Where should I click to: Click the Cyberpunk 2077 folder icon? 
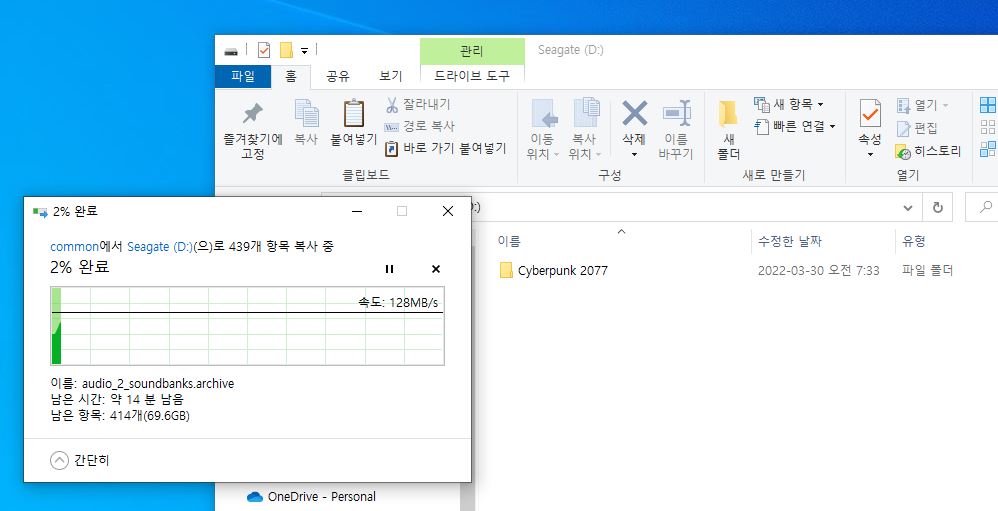pos(506,270)
